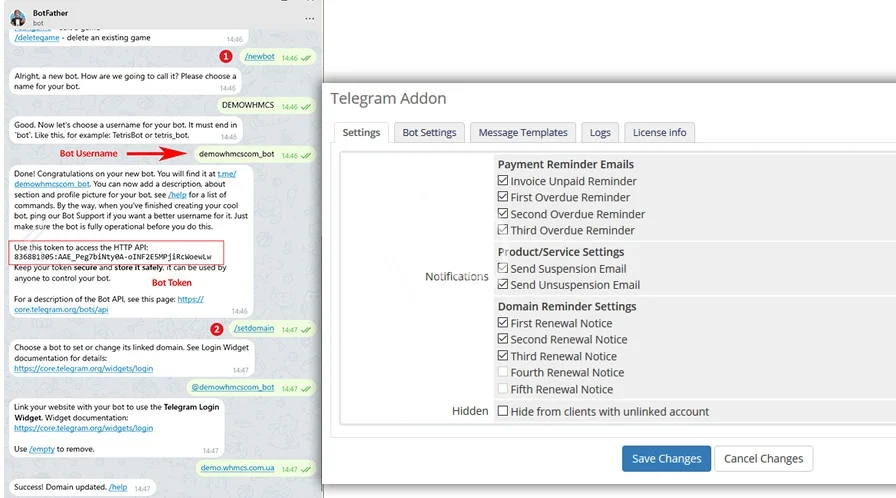Toggle Send Unsuspension Email checkbox
Image resolution: width=896 pixels, height=498 pixels.
(x=503, y=285)
